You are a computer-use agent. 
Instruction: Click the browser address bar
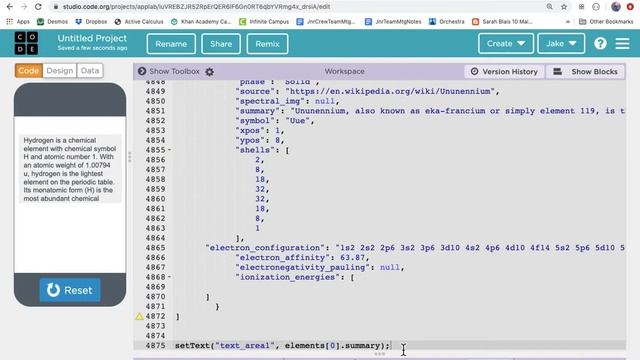298,7
